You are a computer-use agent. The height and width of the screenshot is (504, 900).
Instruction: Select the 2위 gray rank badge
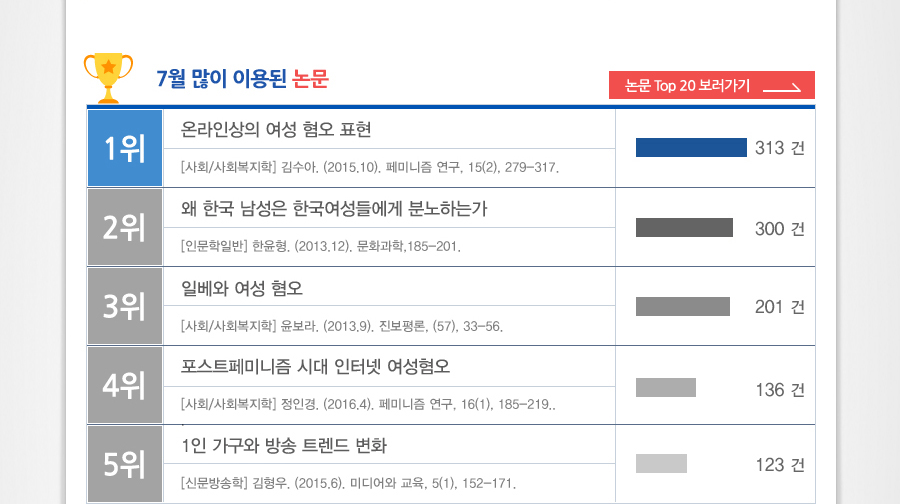tap(125, 227)
